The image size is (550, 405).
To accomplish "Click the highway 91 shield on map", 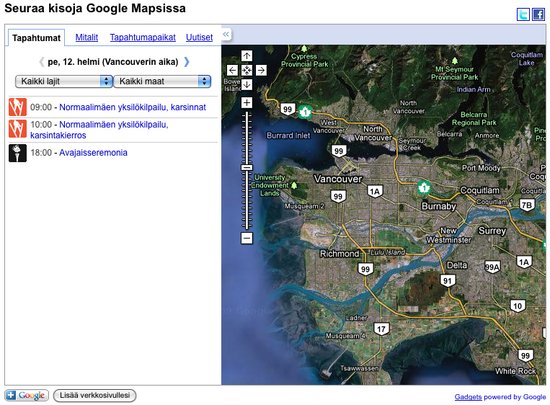I will tap(447, 281).
